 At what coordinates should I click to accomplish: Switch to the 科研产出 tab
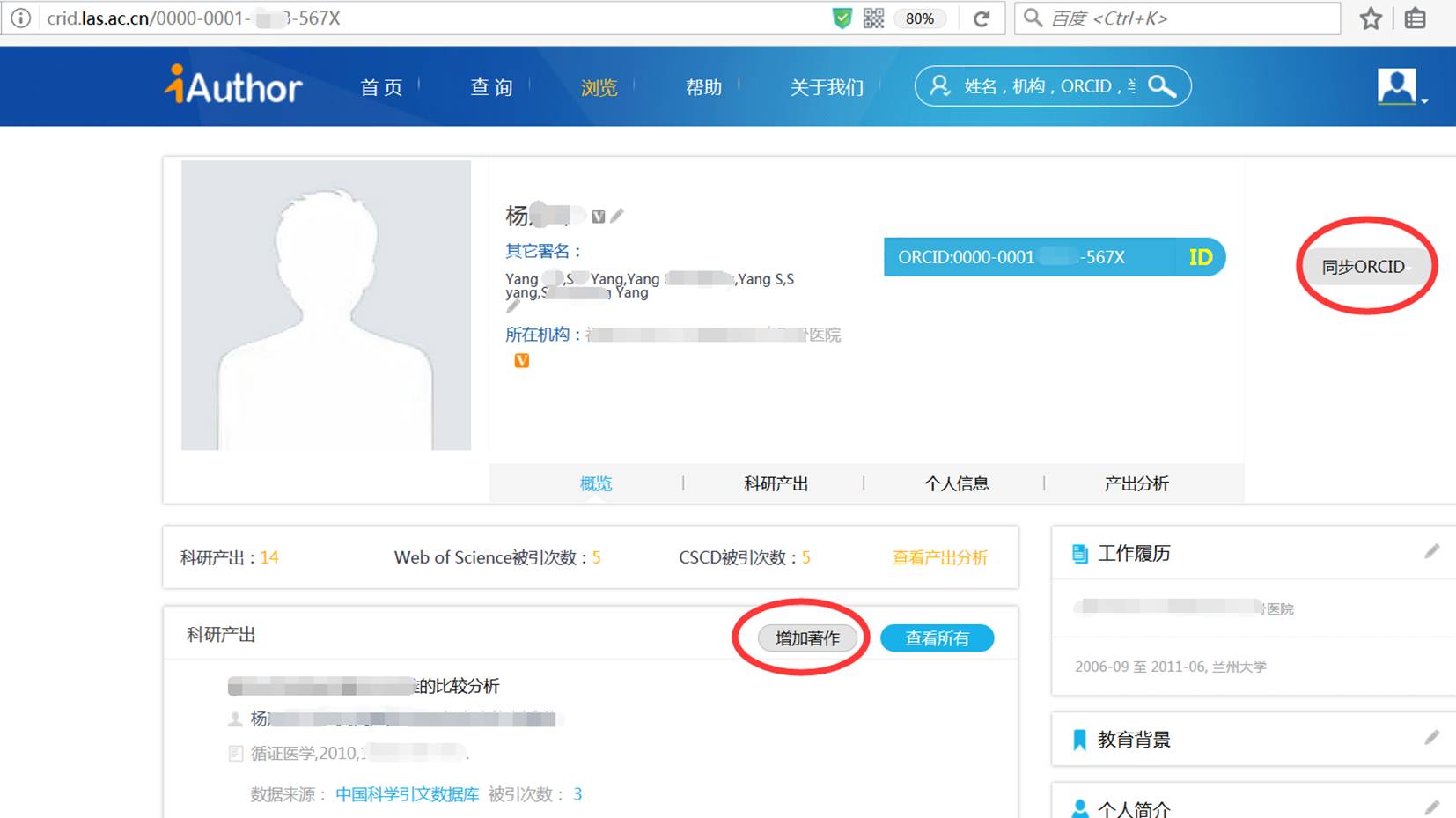[x=776, y=483]
